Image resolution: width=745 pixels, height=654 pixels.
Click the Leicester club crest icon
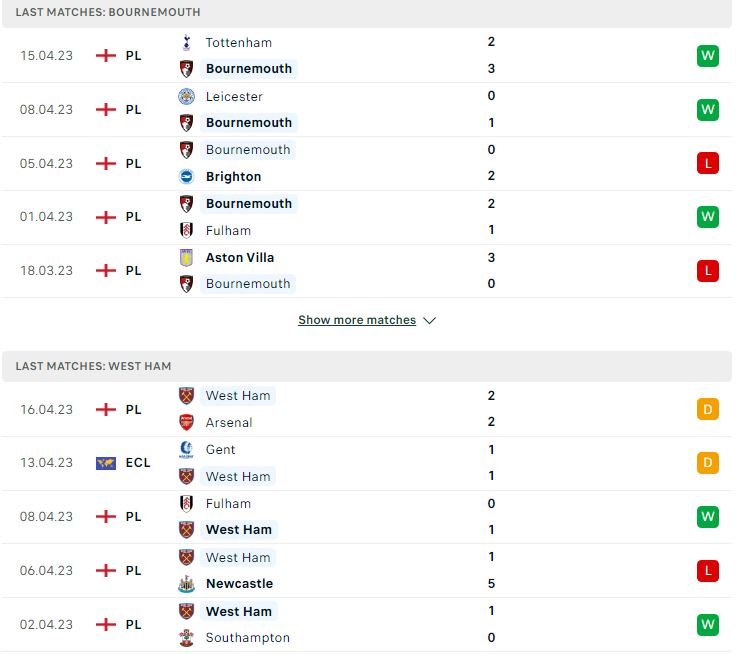coord(186,96)
